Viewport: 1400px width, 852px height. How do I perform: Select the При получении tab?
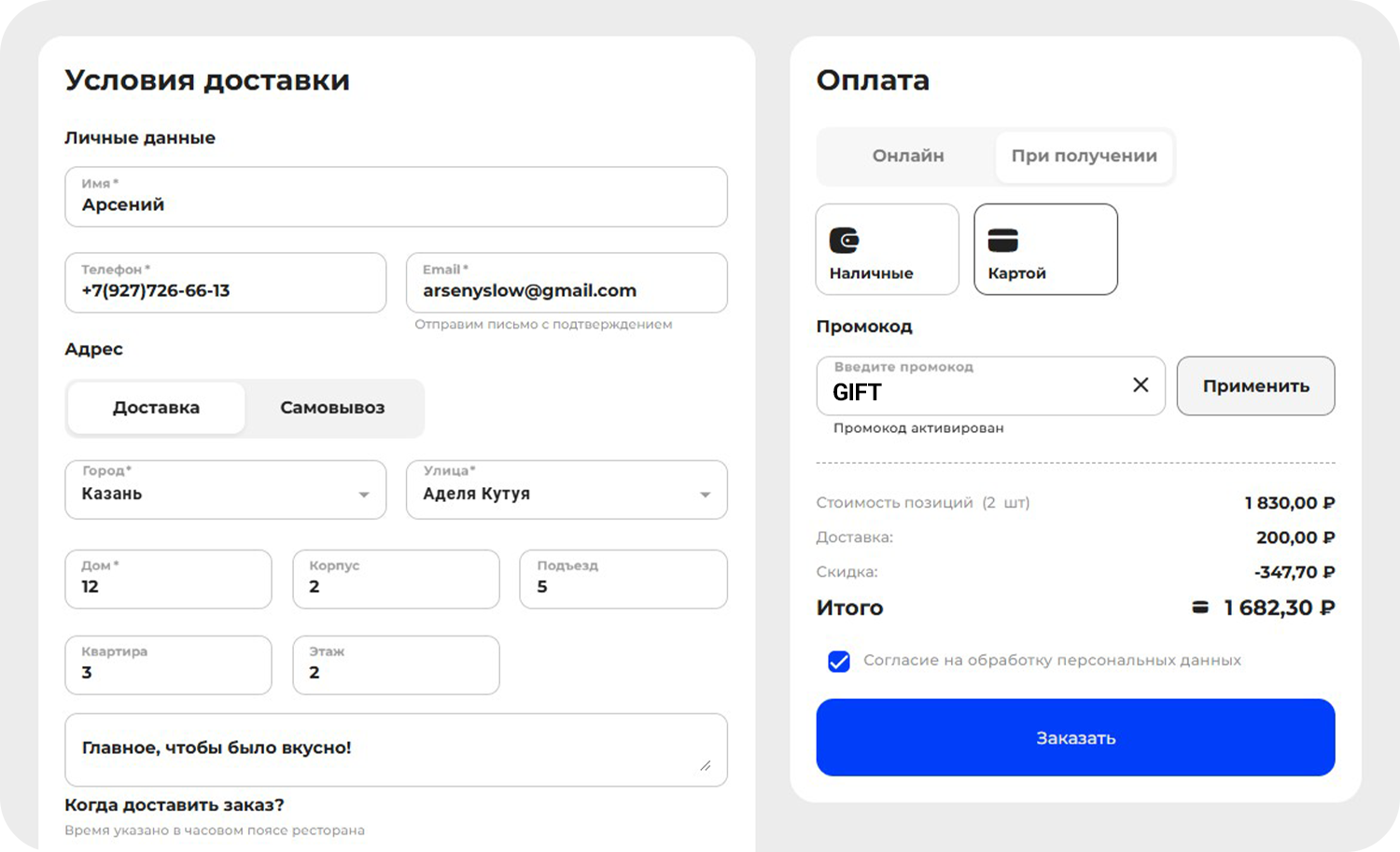pos(1084,156)
